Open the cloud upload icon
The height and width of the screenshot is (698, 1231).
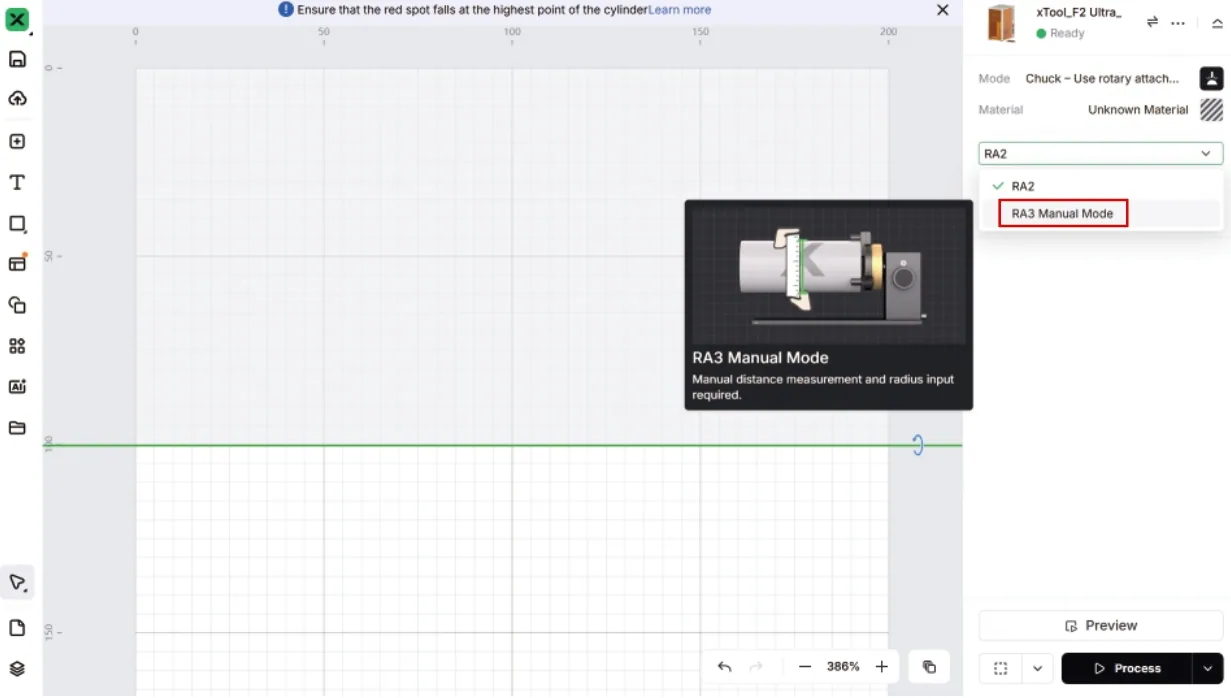click(17, 98)
